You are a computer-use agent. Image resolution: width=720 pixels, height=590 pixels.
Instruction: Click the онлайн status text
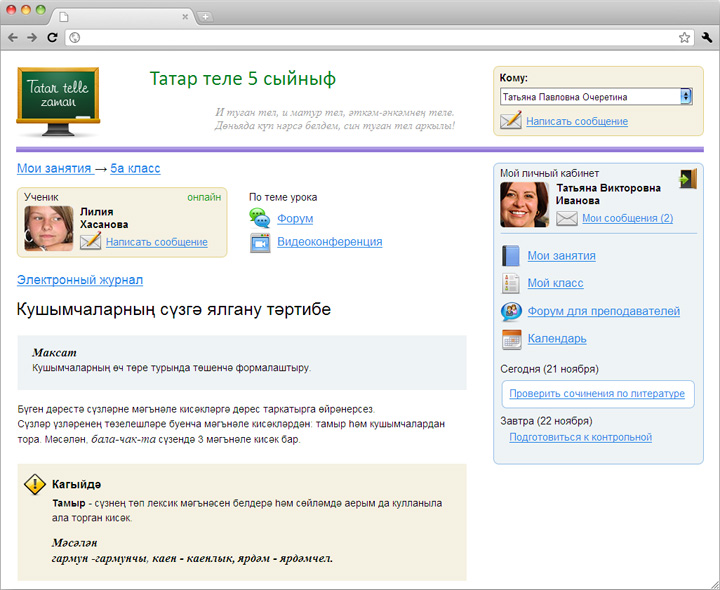coord(204,197)
